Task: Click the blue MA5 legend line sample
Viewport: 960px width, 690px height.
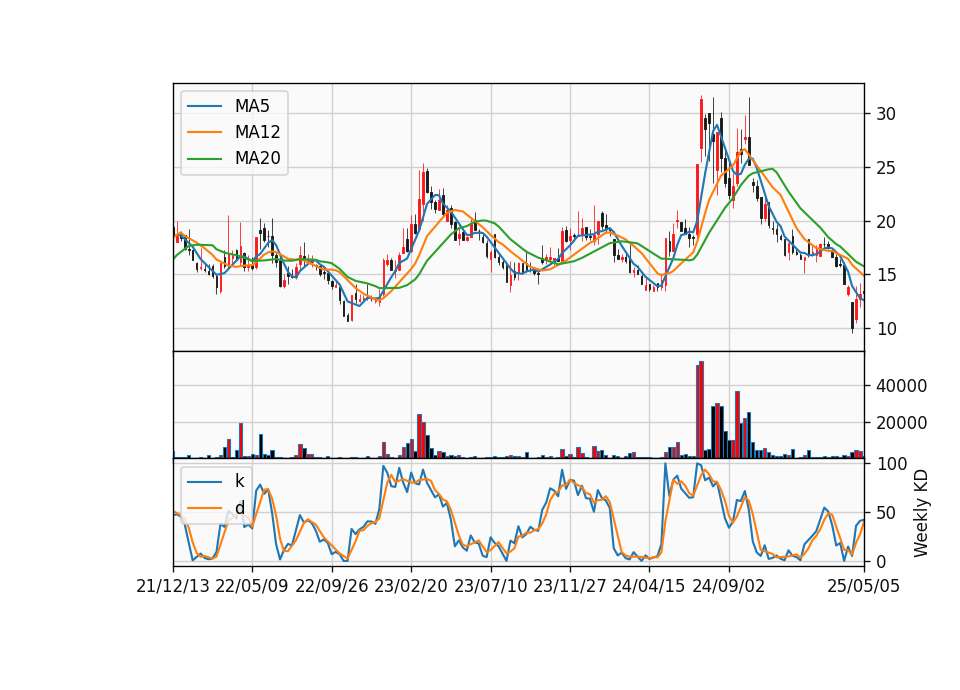Action: 204,106
